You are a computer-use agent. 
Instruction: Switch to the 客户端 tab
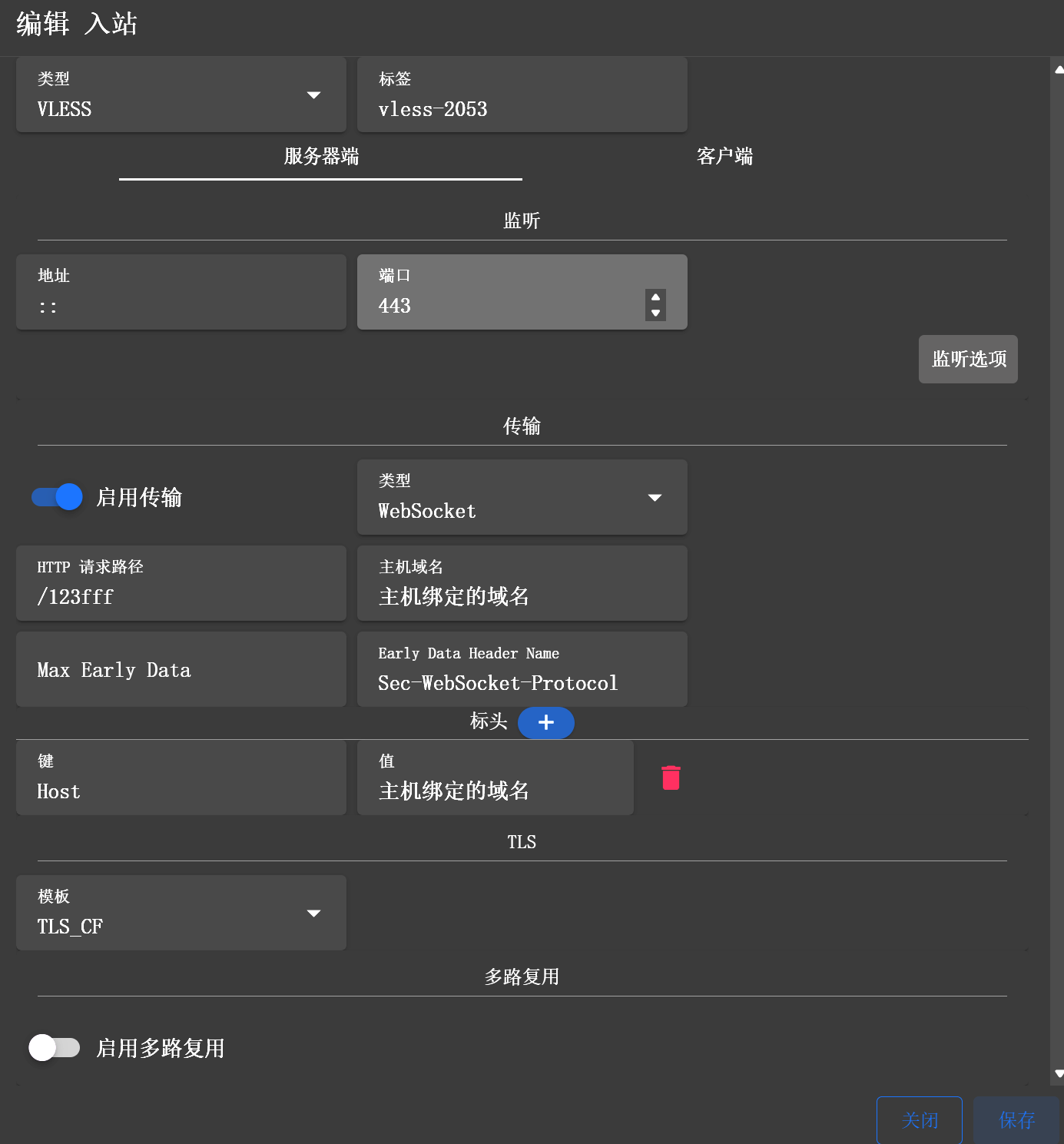724,157
